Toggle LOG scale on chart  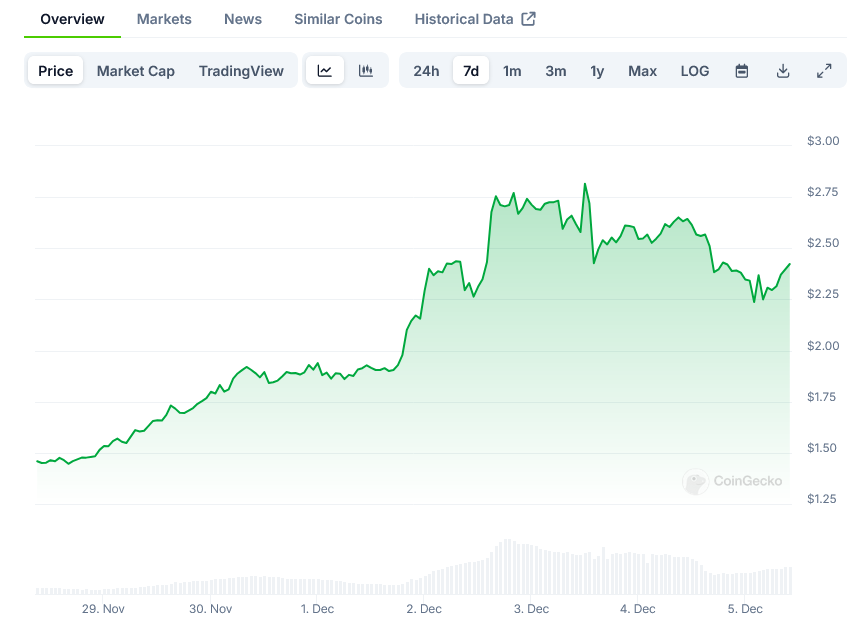(x=695, y=71)
